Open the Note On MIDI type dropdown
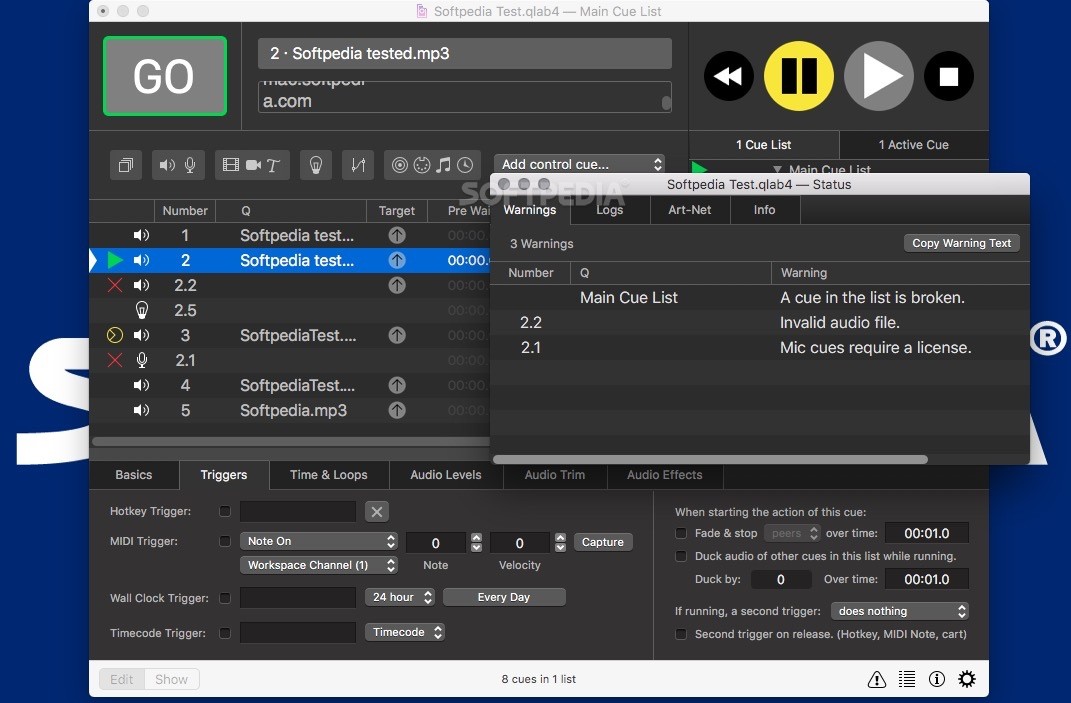 click(x=318, y=541)
